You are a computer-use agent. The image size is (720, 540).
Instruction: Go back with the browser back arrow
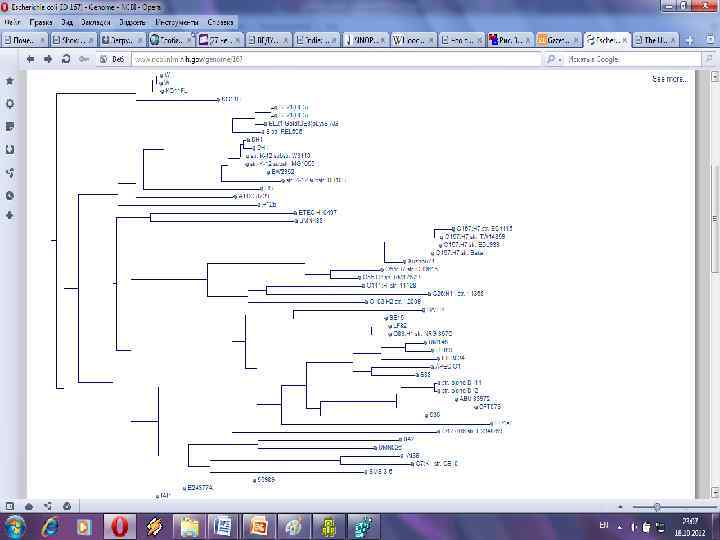point(30,59)
